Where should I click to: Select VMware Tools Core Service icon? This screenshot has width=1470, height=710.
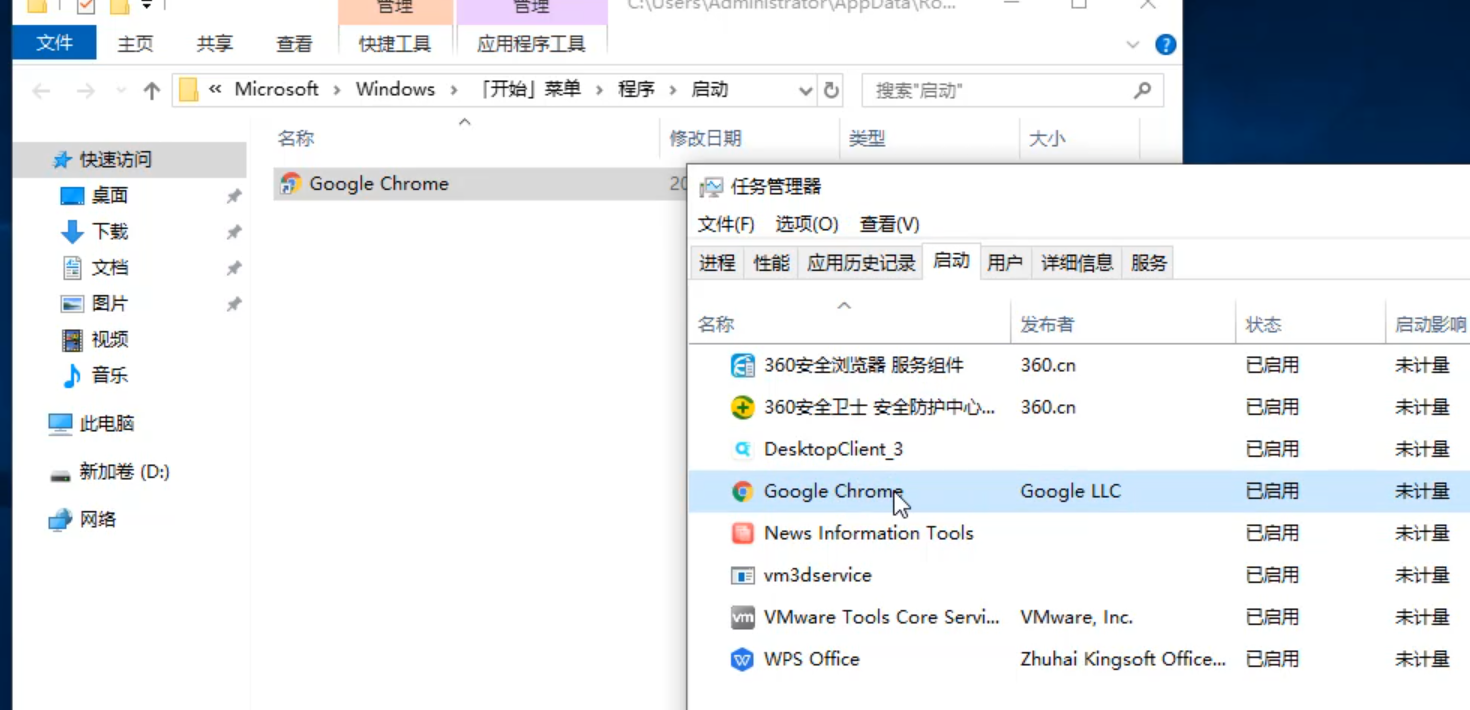click(x=742, y=618)
